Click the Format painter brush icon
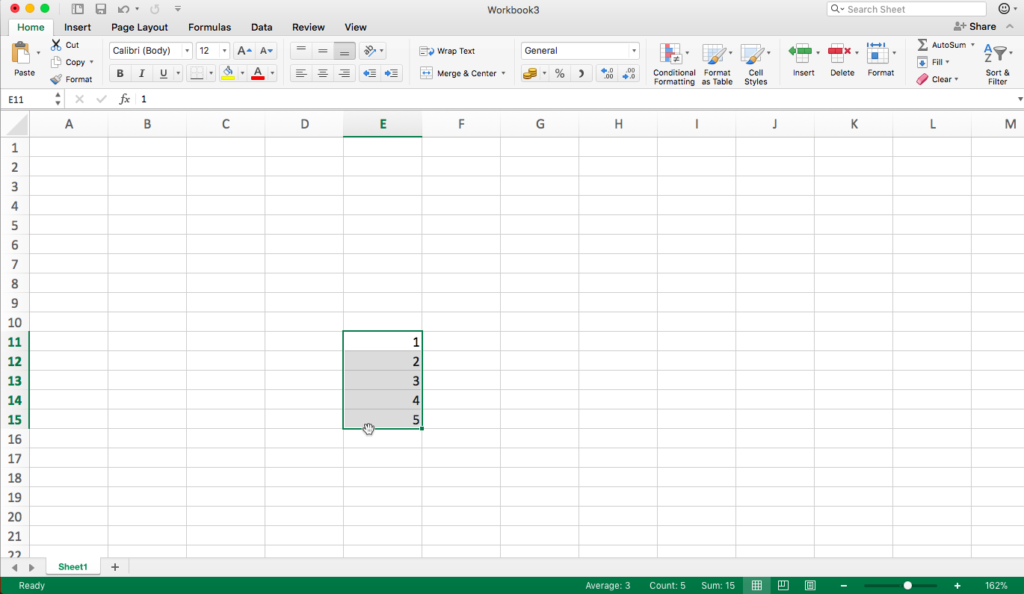 coord(56,79)
